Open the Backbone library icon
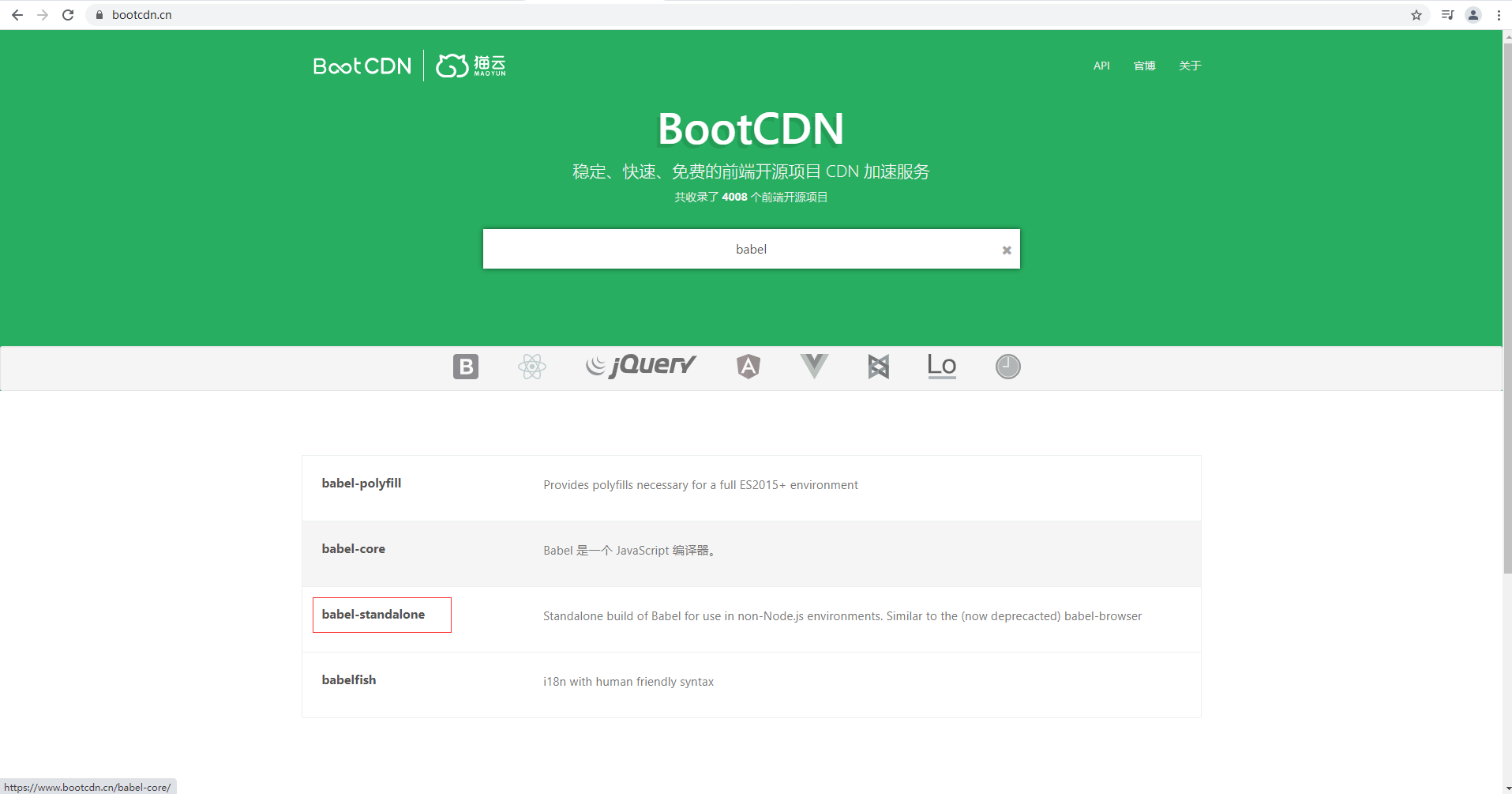 879,367
